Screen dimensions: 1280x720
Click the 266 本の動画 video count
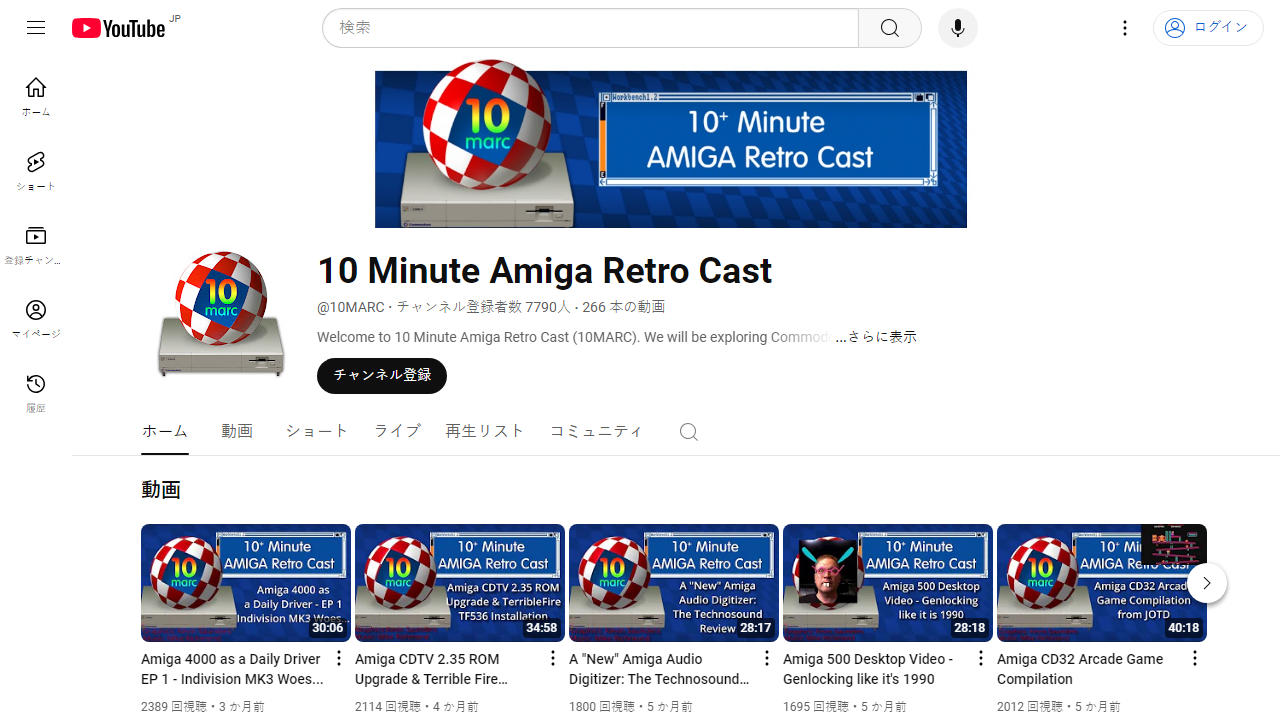tap(624, 307)
